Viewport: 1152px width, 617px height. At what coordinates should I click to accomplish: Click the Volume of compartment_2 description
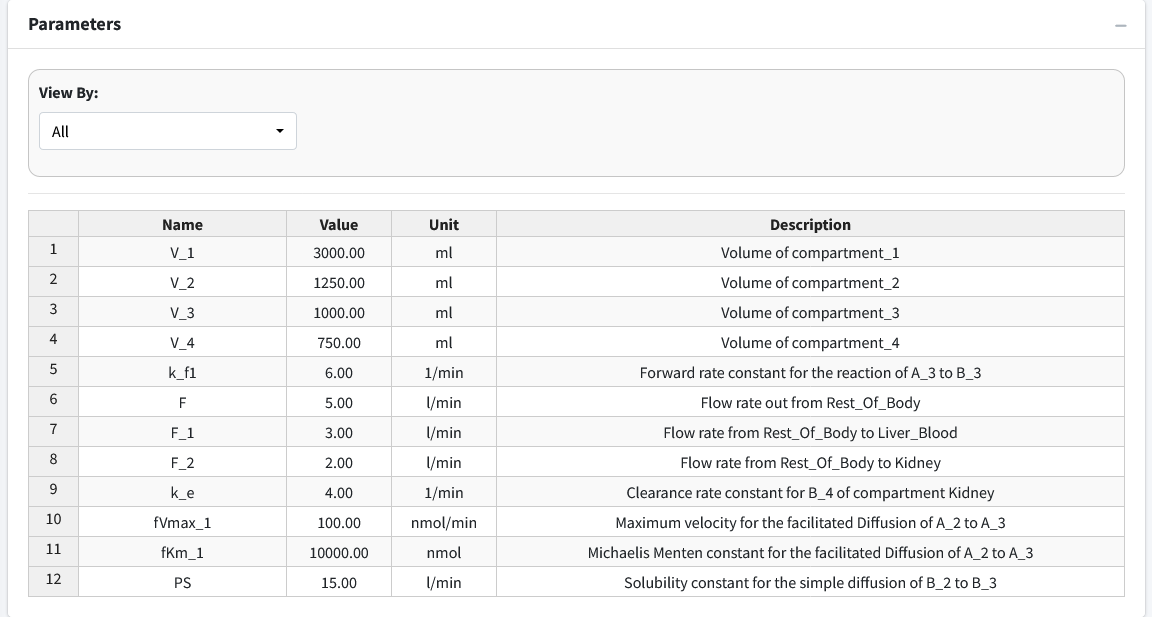point(810,282)
